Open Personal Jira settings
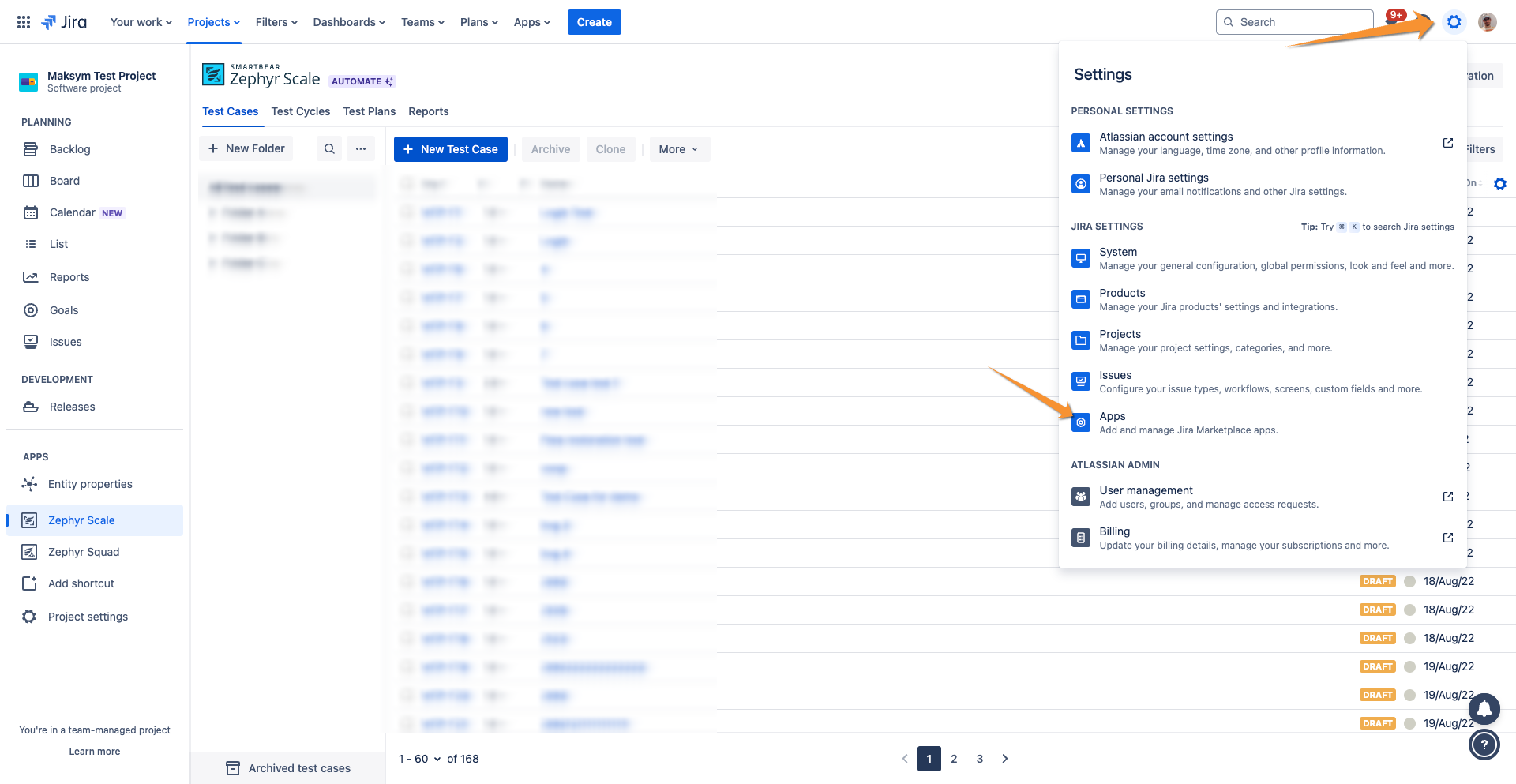 tap(1262, 184)
